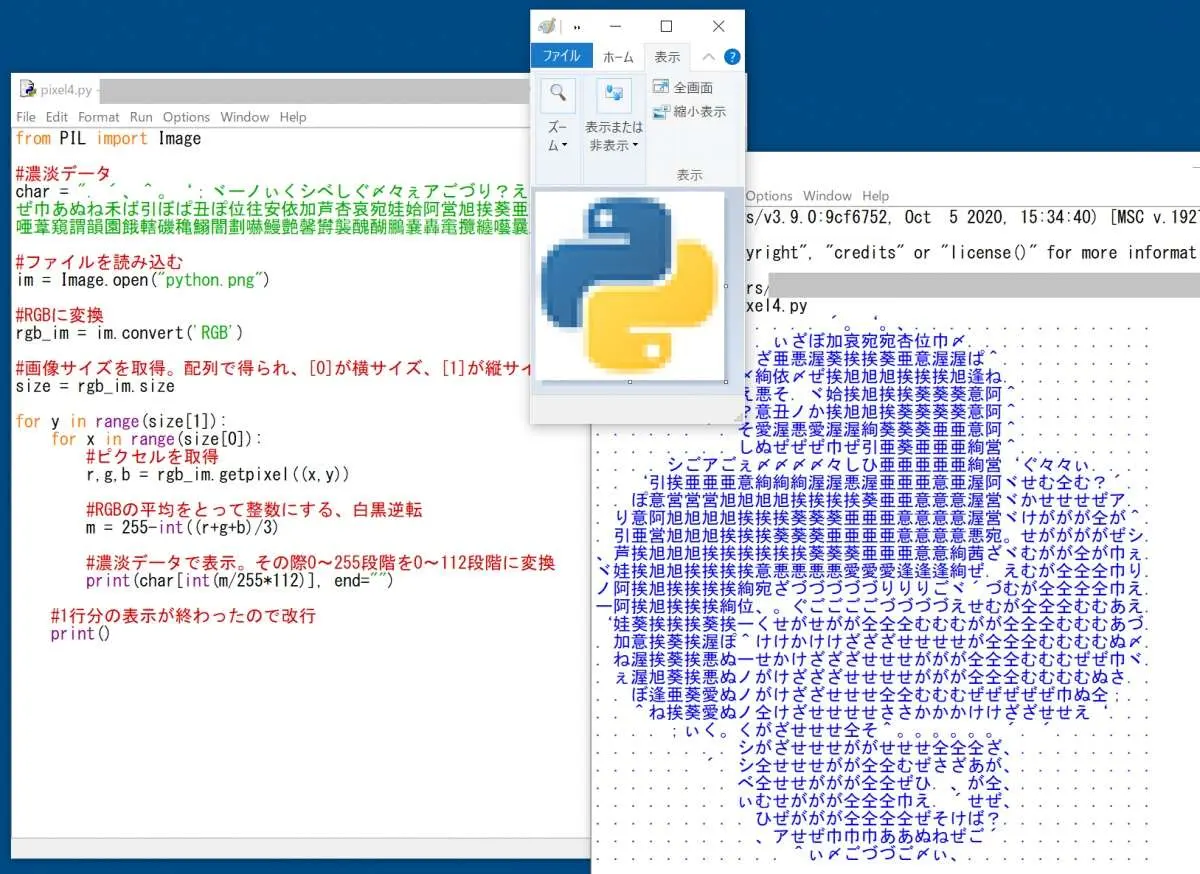Click the zoom magnifier icon
The image size is (1200, 874).
pos(558,95)
